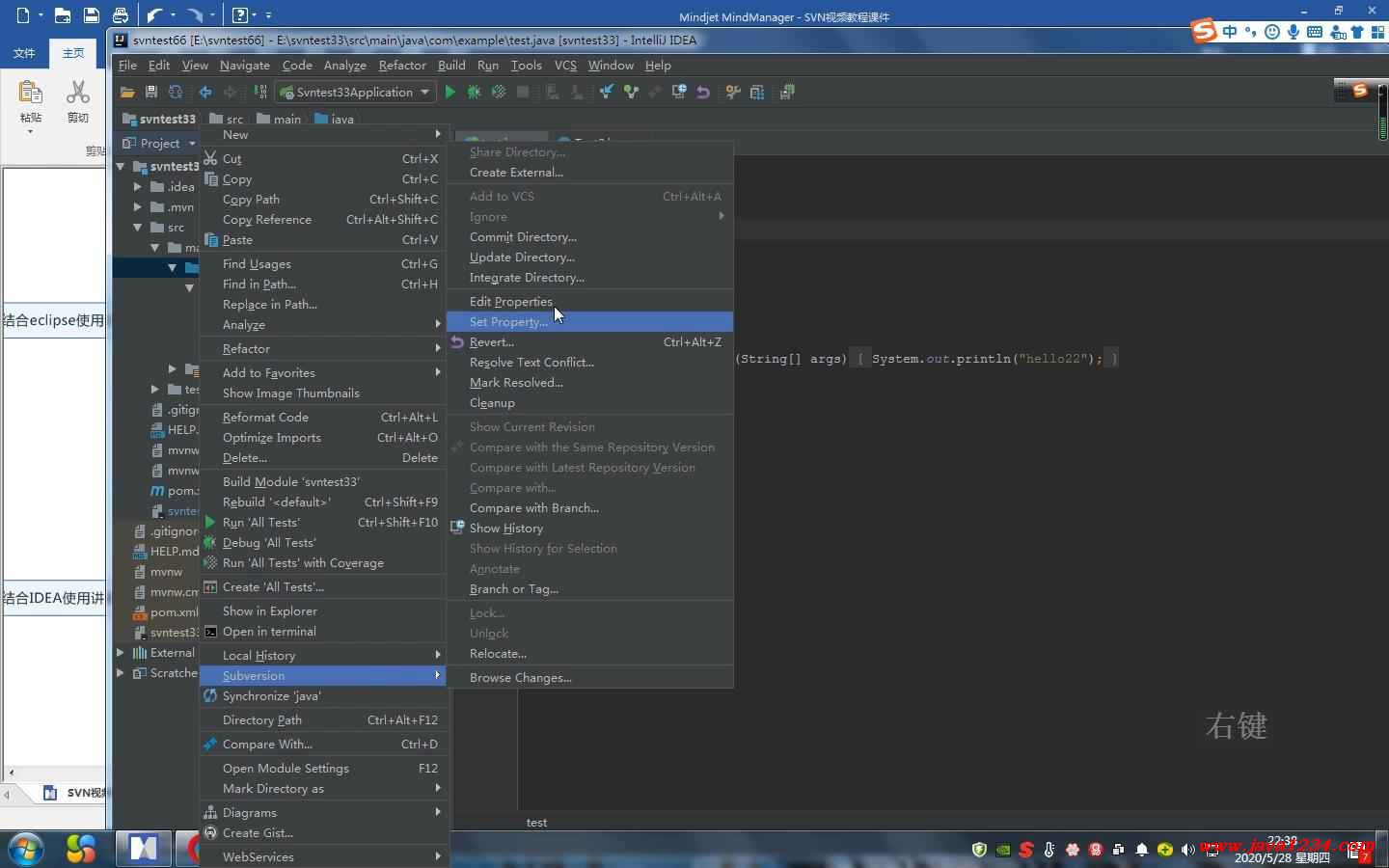Click the MindManager Save icon

(91, 14)
